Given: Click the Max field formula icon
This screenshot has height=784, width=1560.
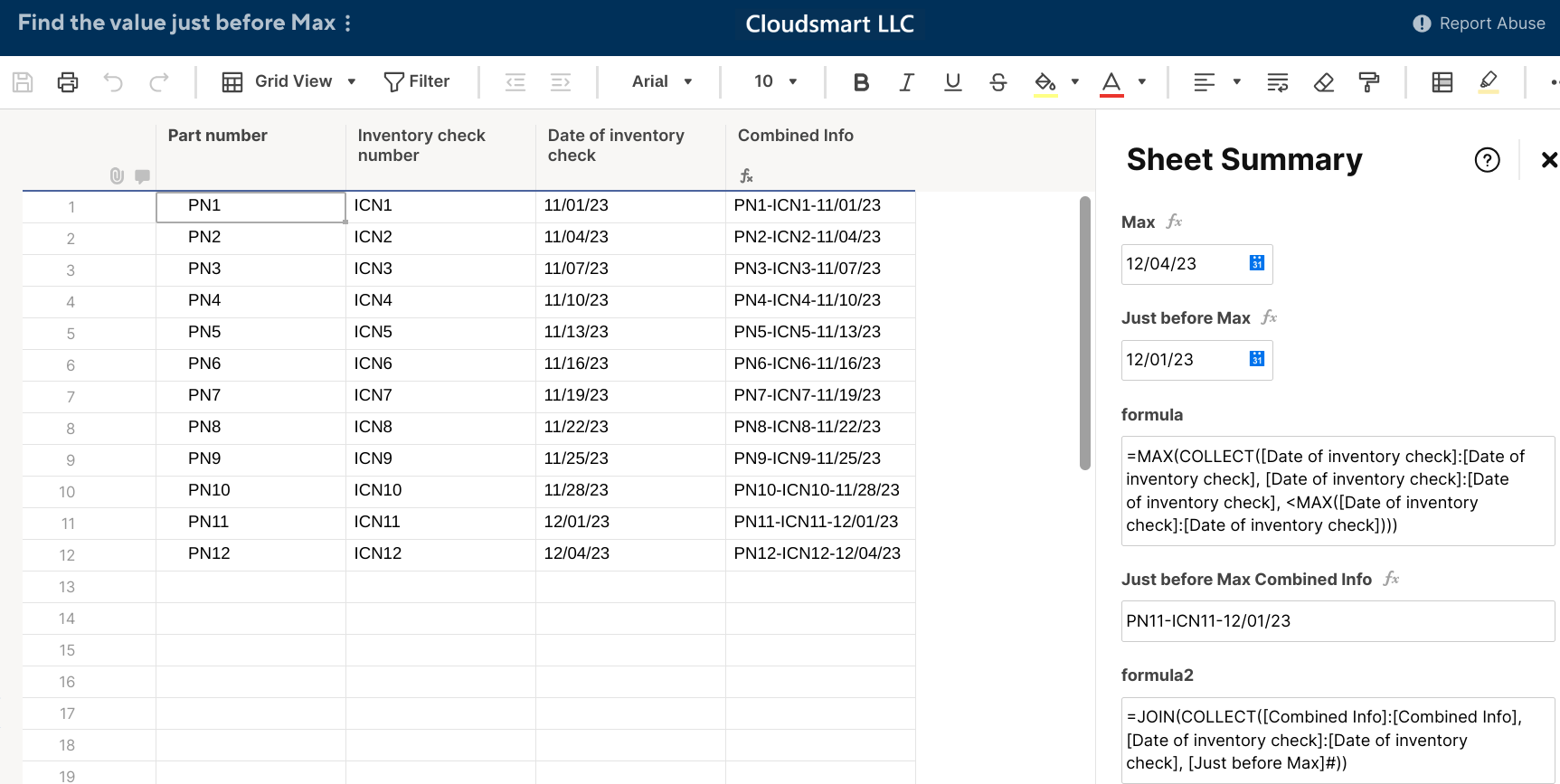Looking at the screenshot, I should 1174,222.
